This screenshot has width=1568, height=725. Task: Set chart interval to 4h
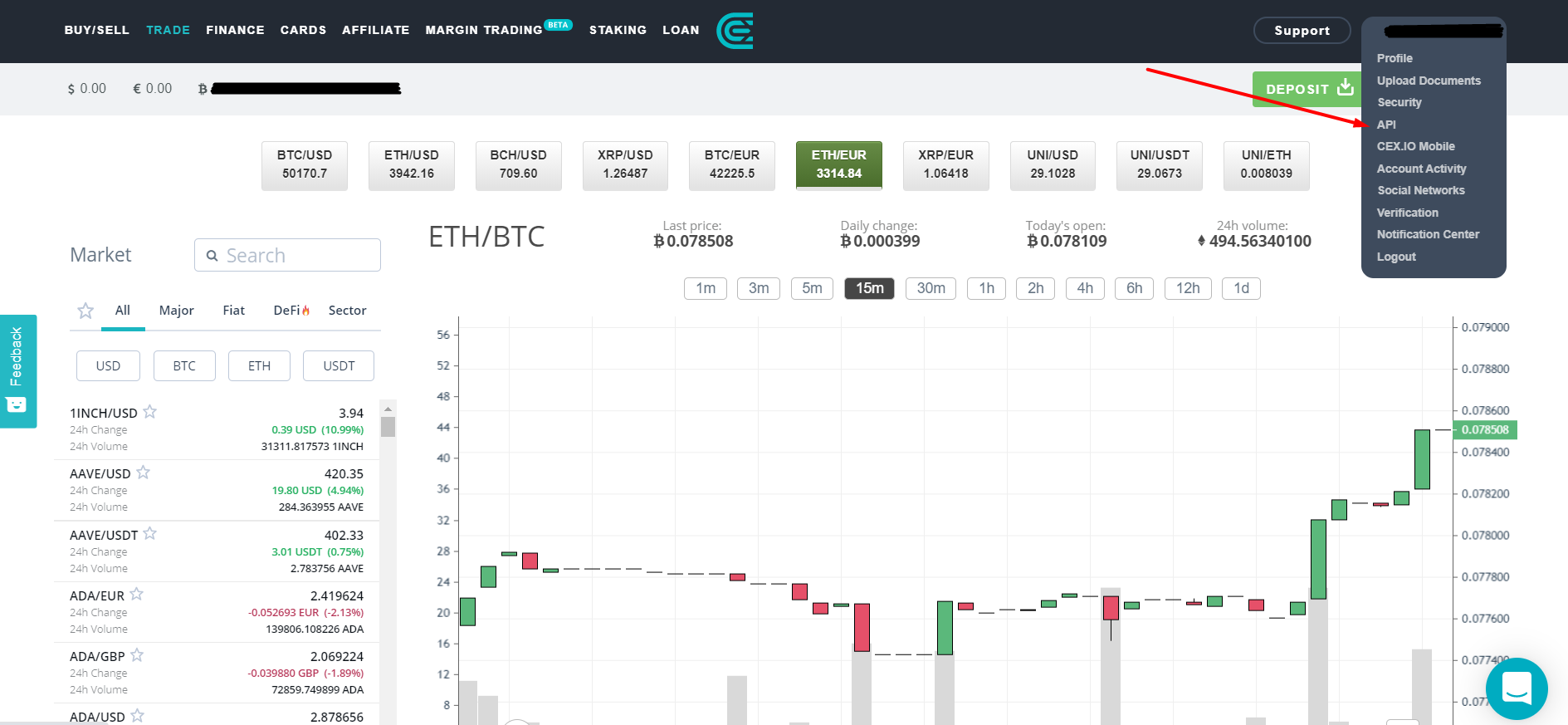(x=1085, y=288)
